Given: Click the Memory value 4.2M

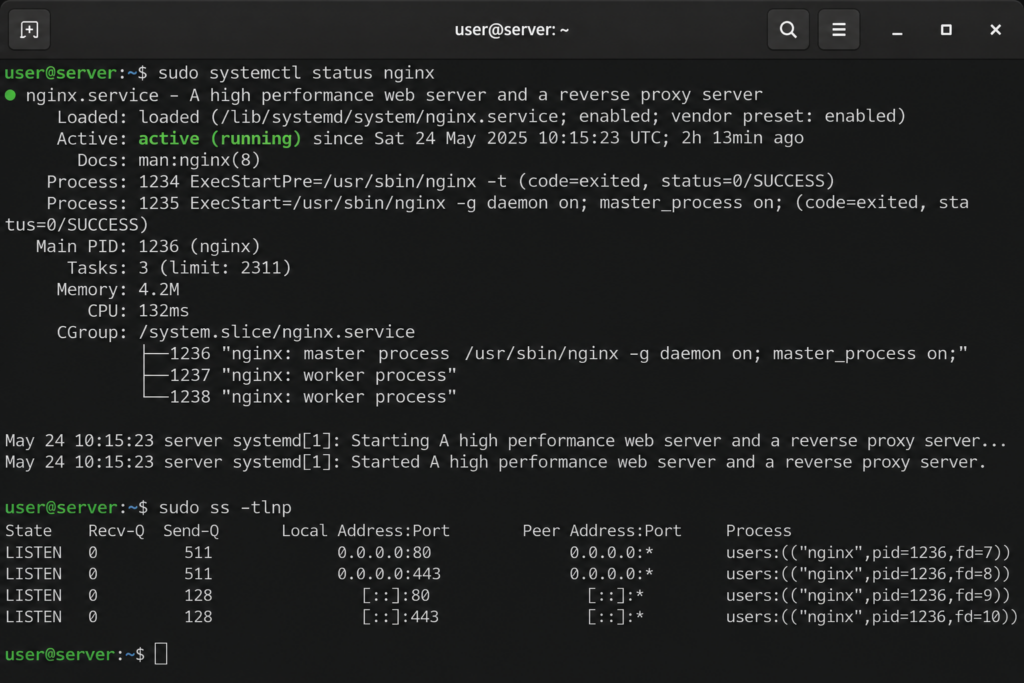Looking at the screenshot, I should 159,289.
